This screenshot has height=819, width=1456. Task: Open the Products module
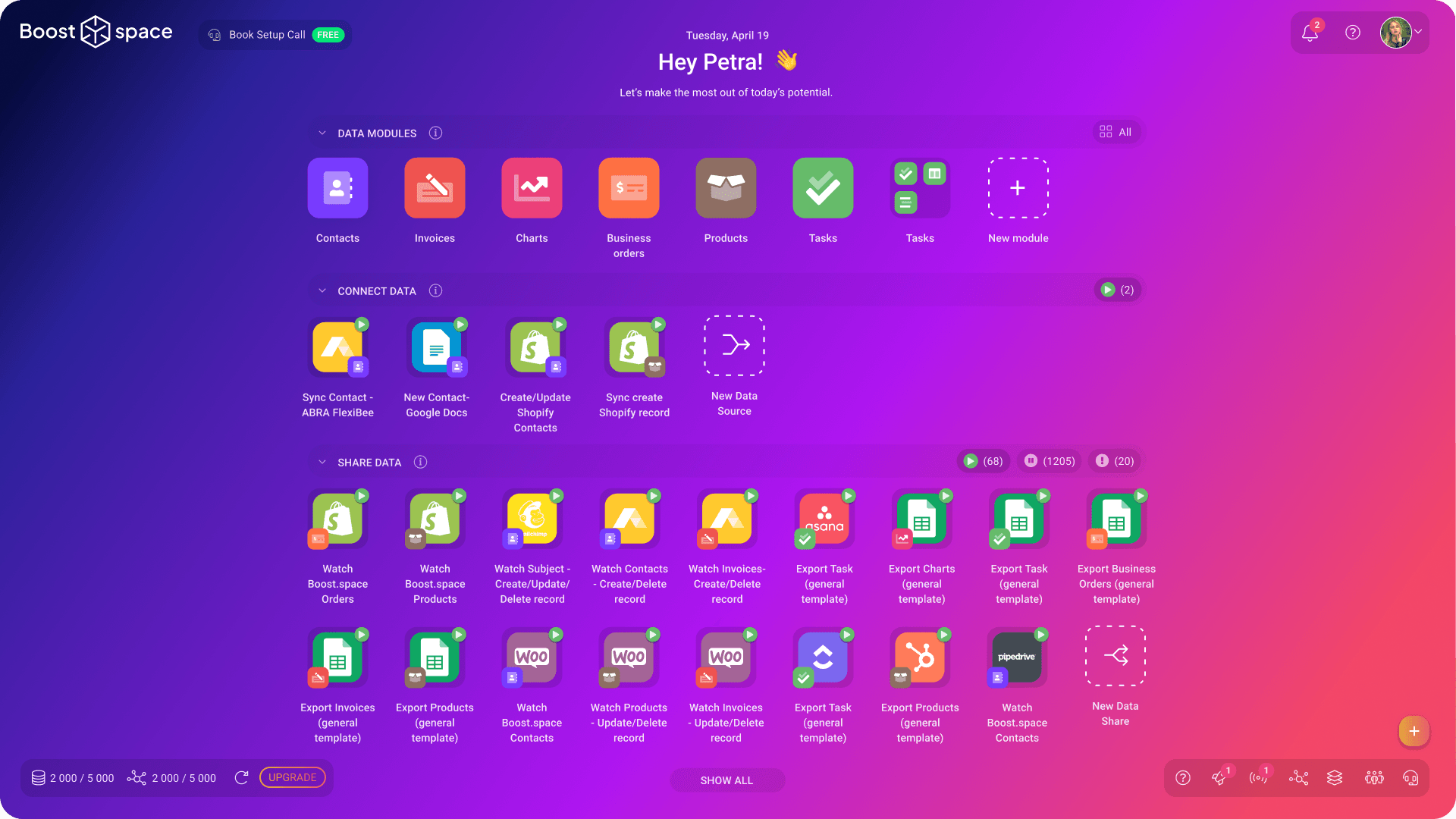(x=726, y=188)
